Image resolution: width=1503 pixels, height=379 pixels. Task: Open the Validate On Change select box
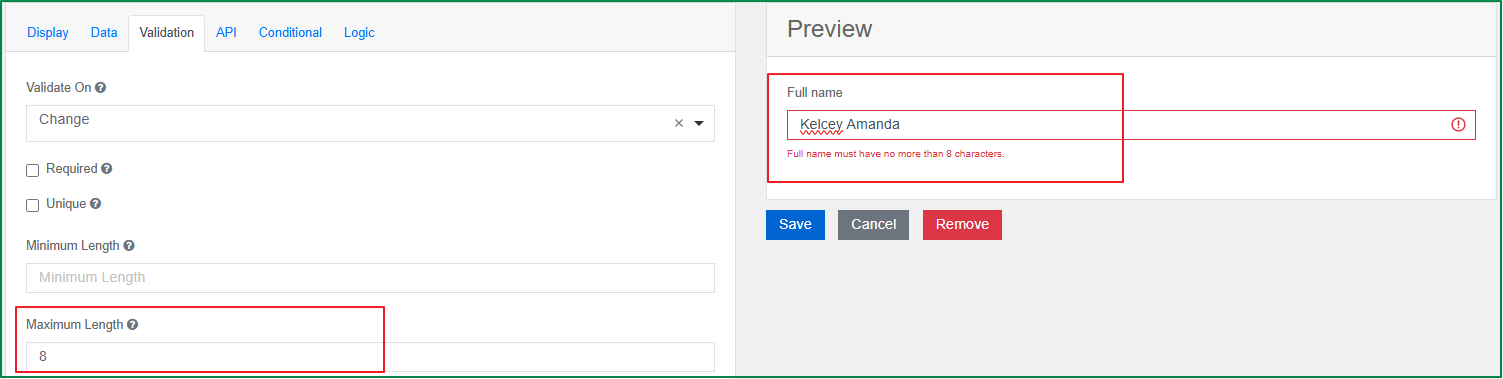tap(370, 123)
